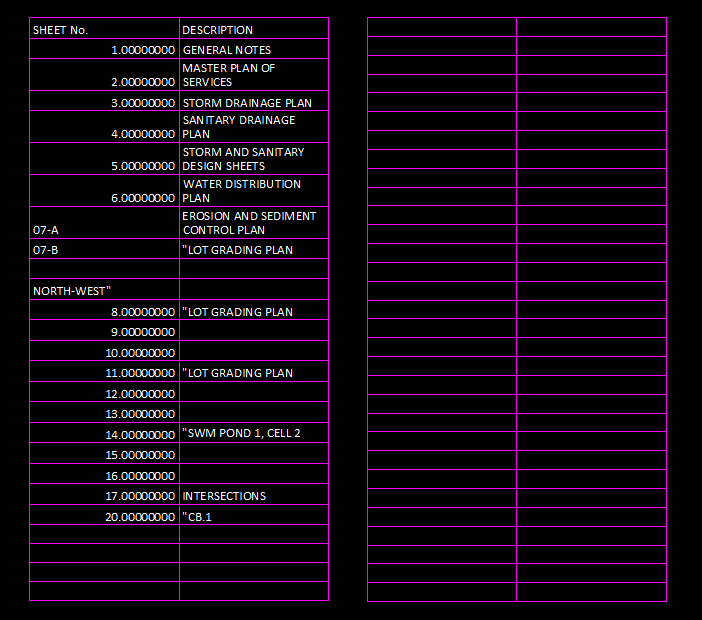Image resolution: width=702 pixels, height=620 pixels.
Task: Select MASTER PLAN OF SERVICES cell
Action: click(254, 75)
